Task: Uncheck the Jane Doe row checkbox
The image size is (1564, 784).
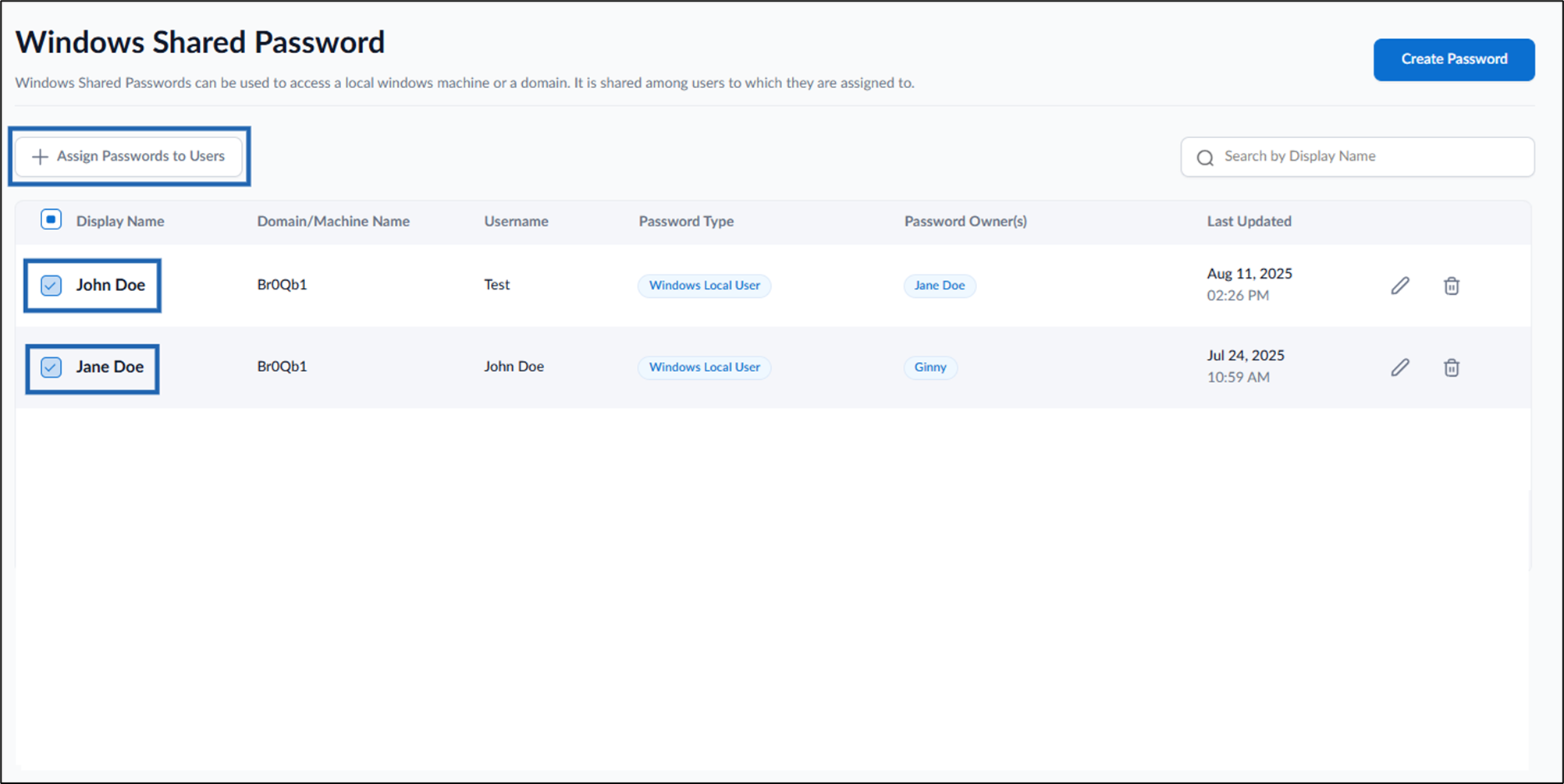Action: [x=51, y=367]
